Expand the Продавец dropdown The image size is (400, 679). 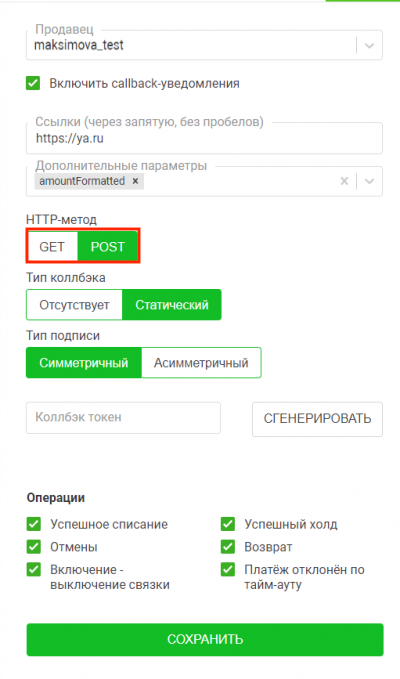(369, 45)
